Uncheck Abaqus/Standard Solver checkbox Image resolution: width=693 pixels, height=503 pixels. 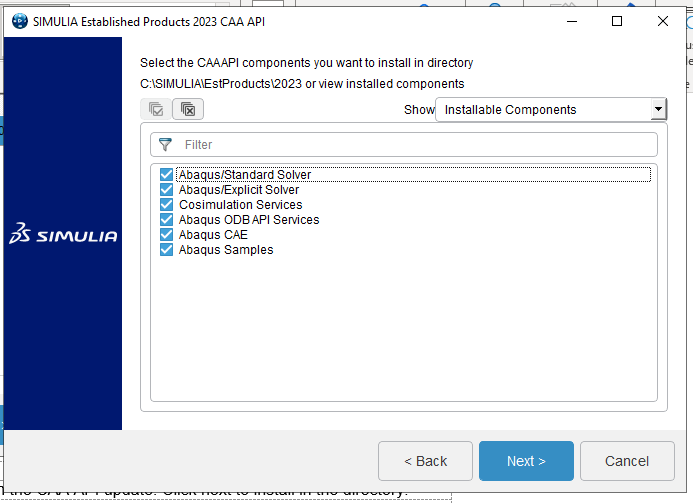(166, 175)
